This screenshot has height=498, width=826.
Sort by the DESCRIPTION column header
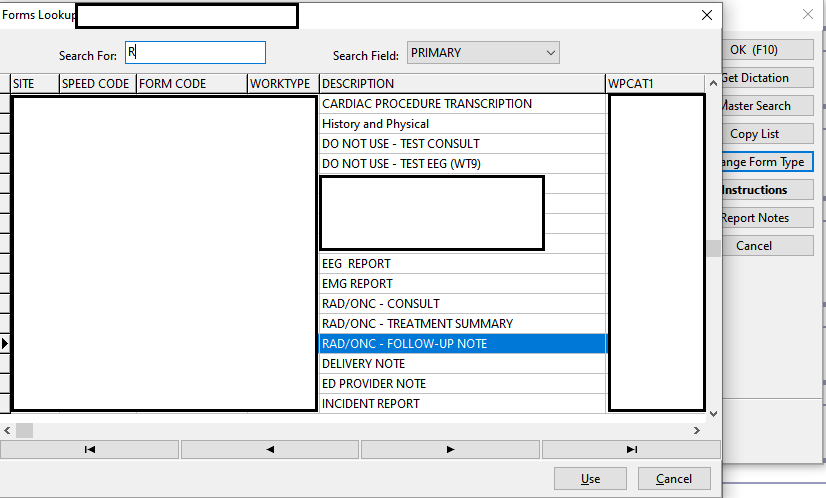[463, 84]
